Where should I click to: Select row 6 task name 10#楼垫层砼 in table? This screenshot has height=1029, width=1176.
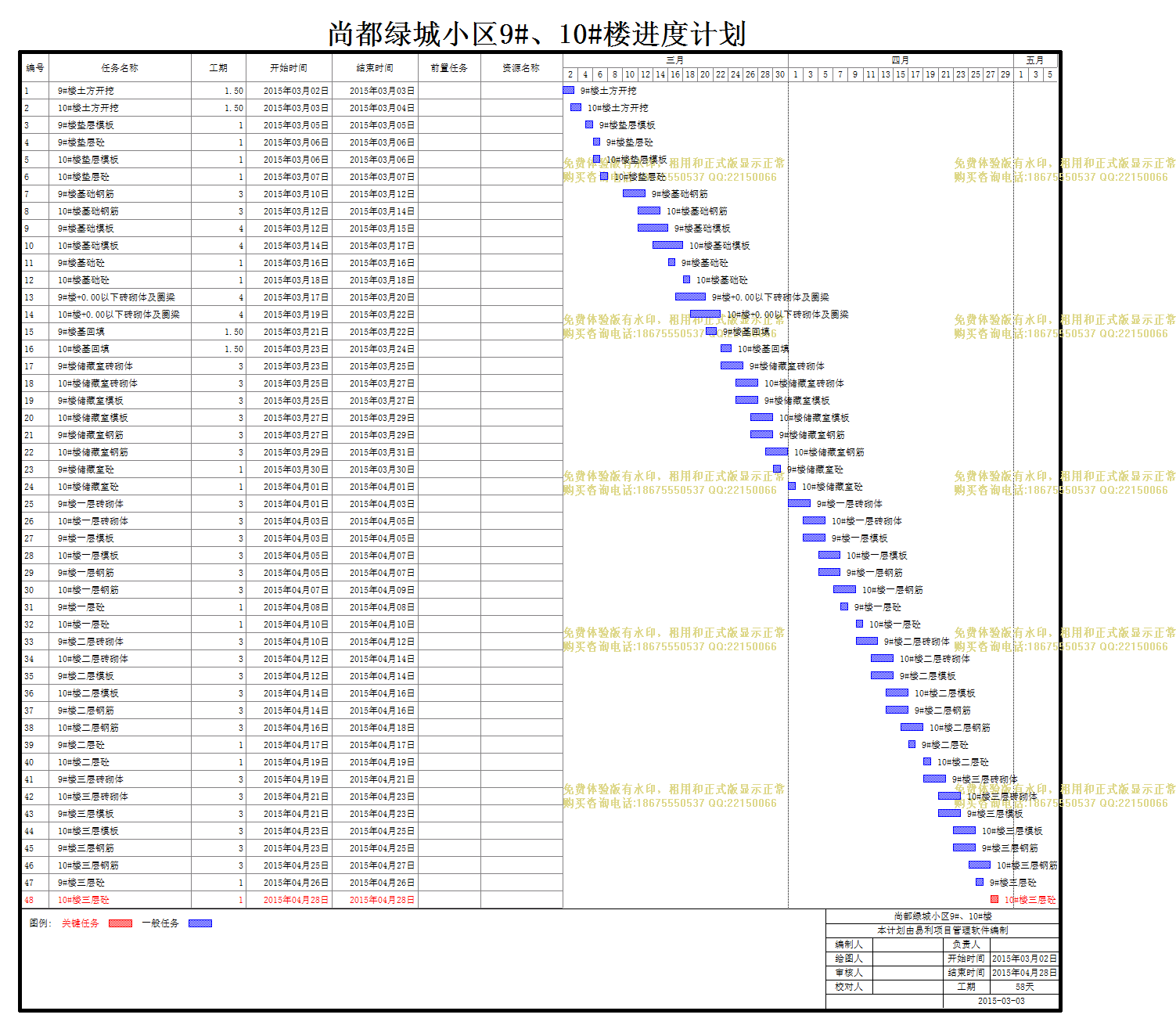(x=83, y=177)
